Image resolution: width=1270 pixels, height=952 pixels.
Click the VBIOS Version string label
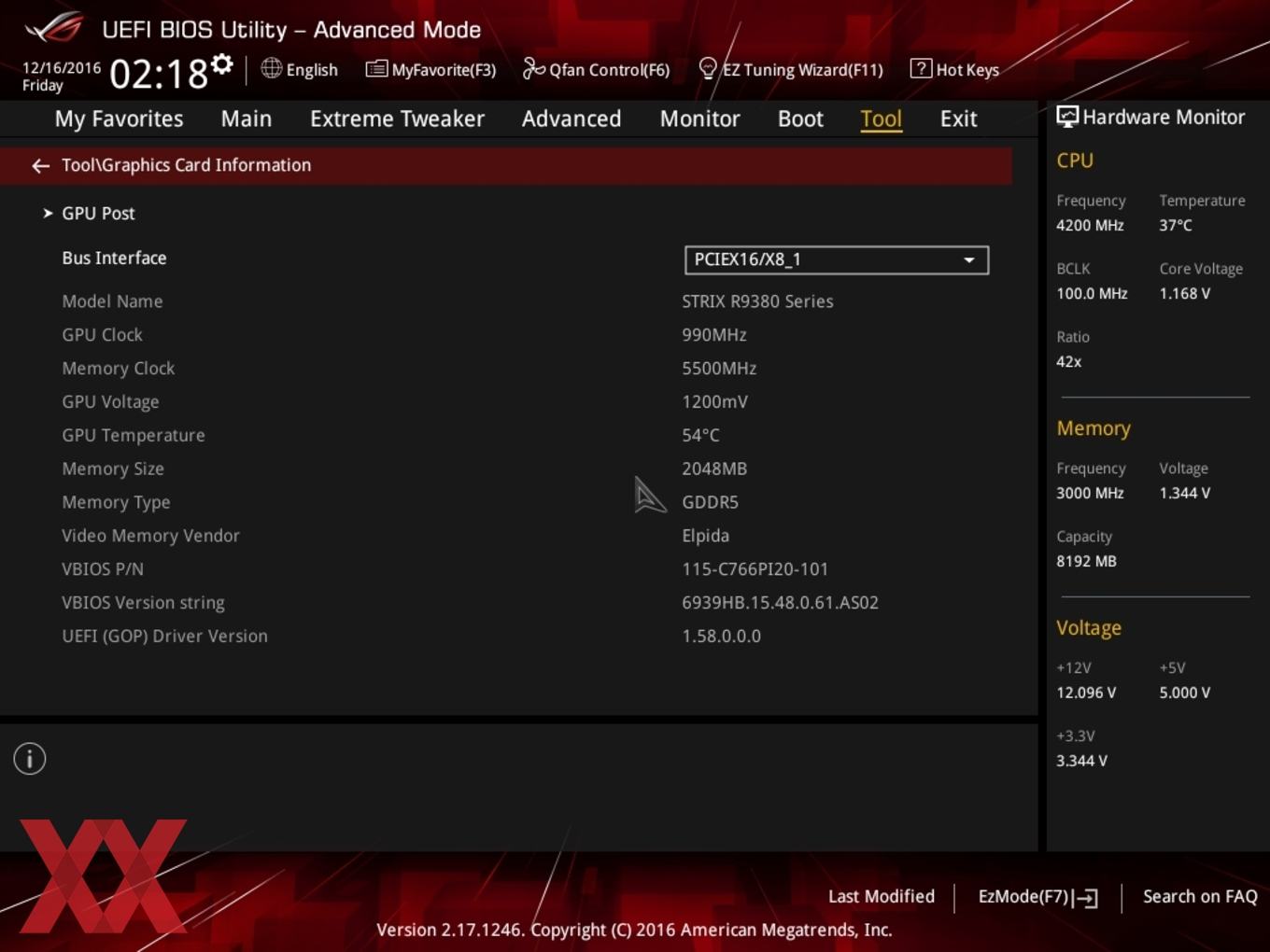pos(143,603)
